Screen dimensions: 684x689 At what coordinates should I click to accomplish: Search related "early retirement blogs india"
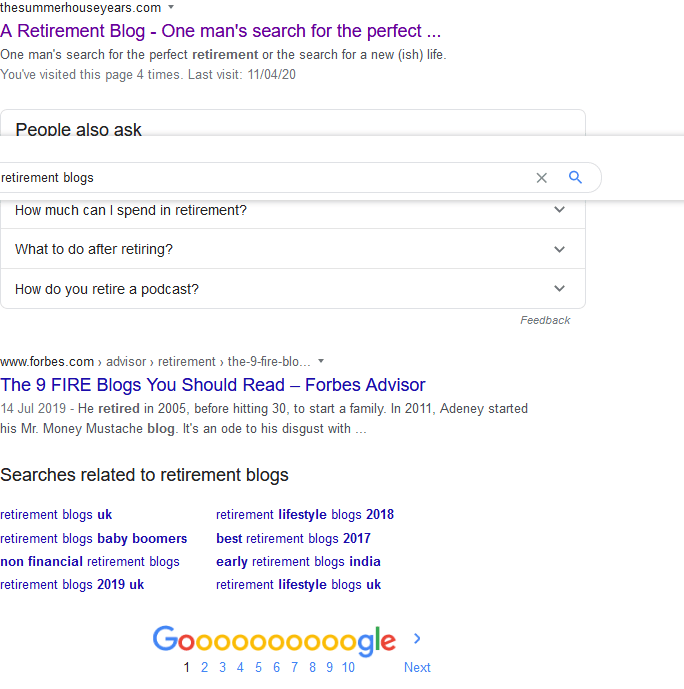[298, 562]
